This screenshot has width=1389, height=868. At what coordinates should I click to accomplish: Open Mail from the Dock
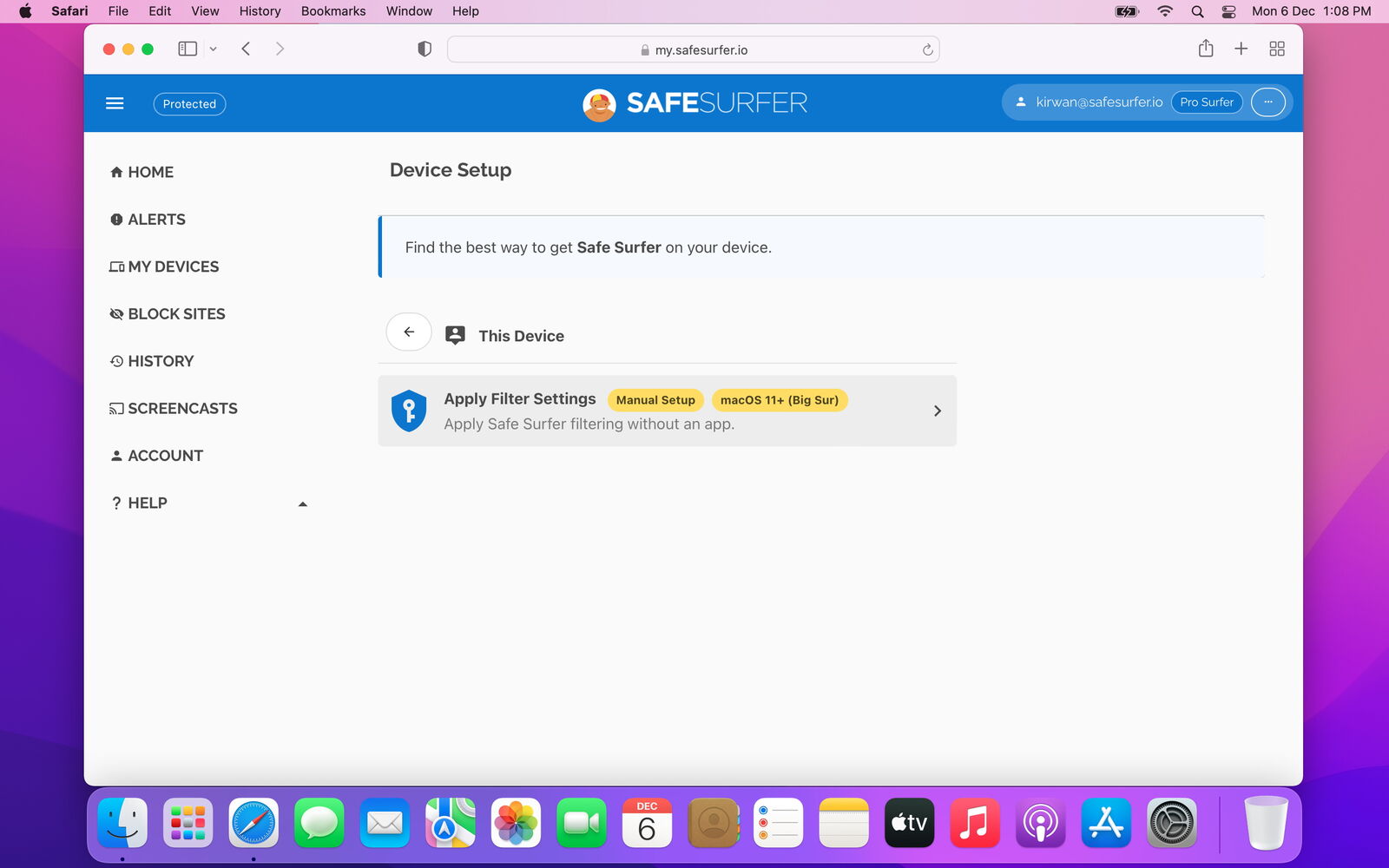click(x=385, y=823)
